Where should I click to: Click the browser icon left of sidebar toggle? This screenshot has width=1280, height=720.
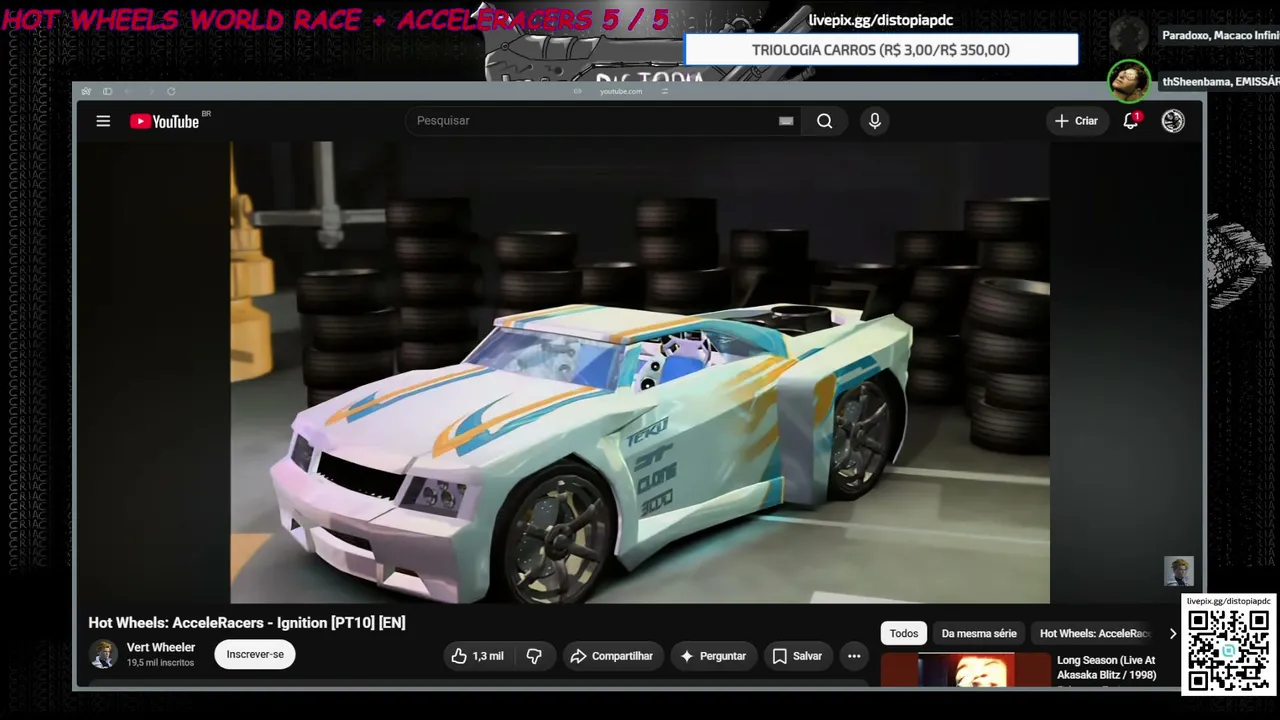point(86,91)
